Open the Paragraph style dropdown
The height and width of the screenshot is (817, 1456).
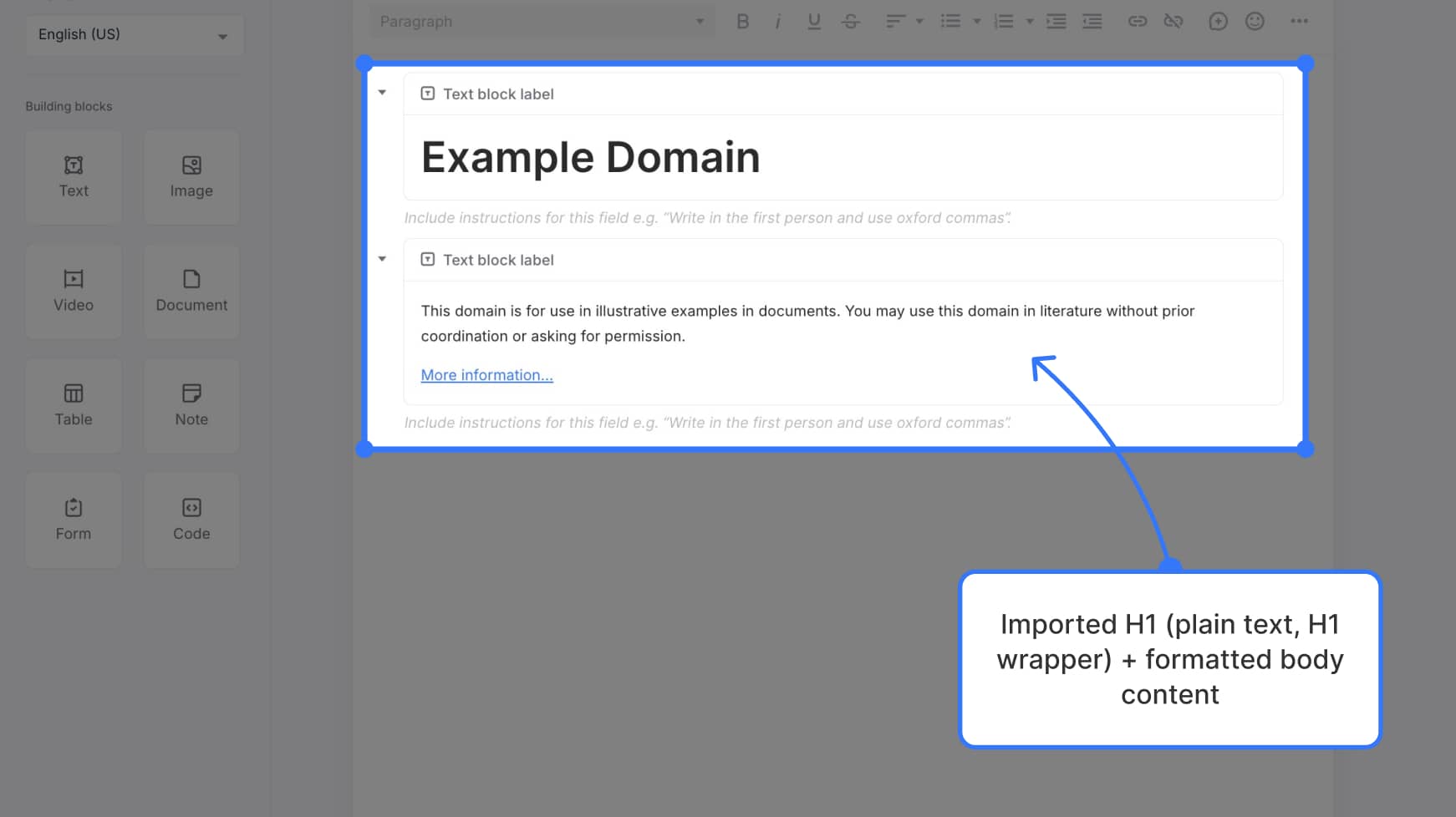542,22
